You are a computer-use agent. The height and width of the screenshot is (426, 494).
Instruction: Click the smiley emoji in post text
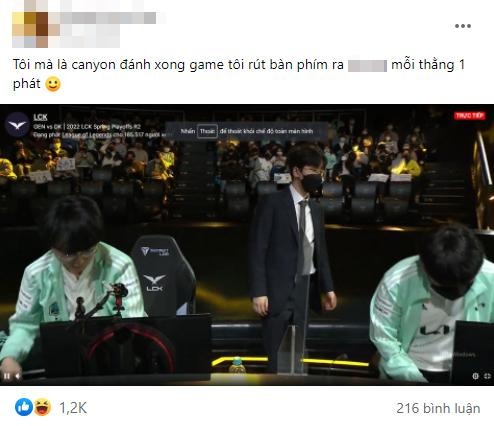click(x=53, y=84)
